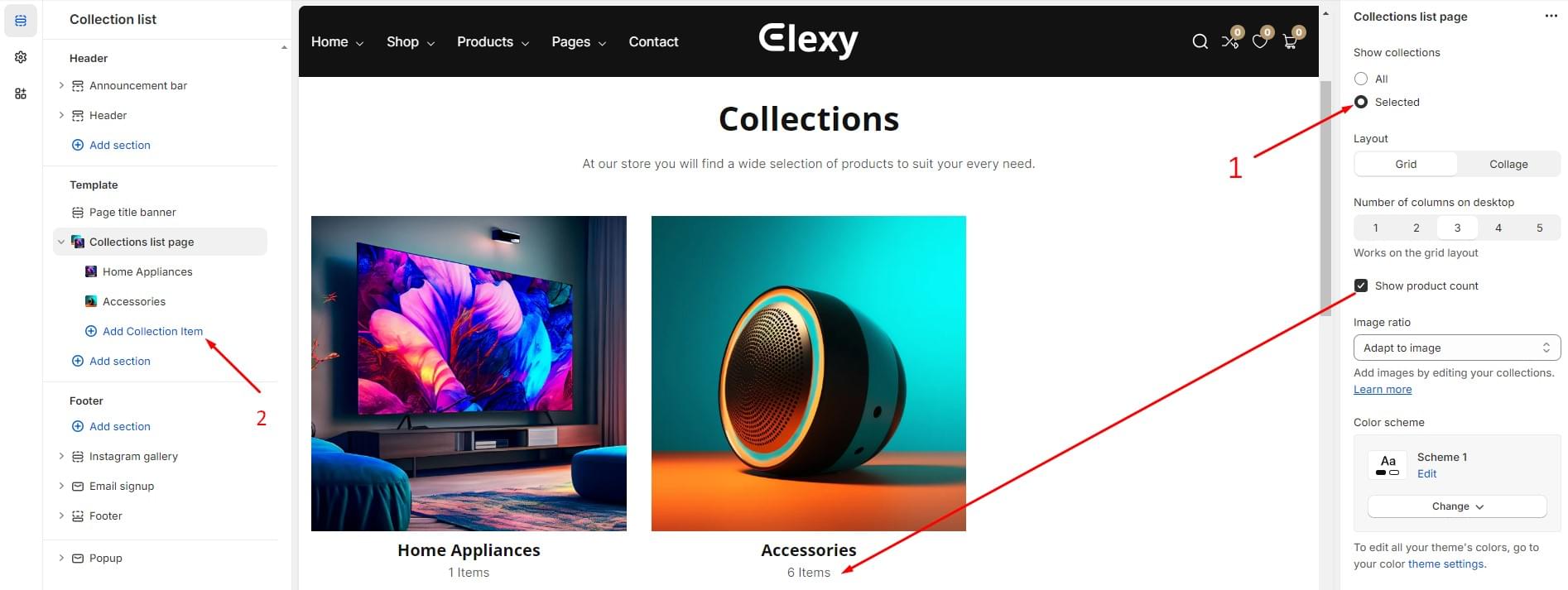This screenshot has width=1568, height=590.
Task: Click the search magnifier icon in store header
Action: 1200,41
